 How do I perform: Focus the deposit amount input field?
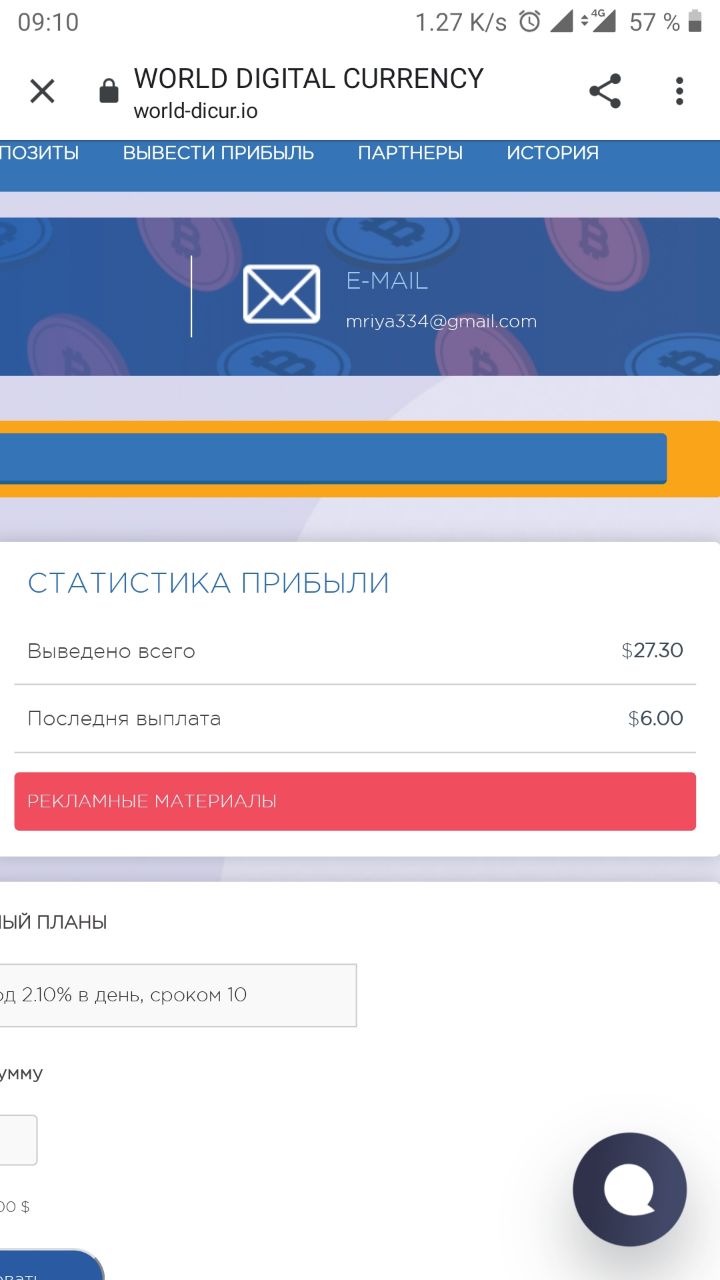pos(17,1140)
